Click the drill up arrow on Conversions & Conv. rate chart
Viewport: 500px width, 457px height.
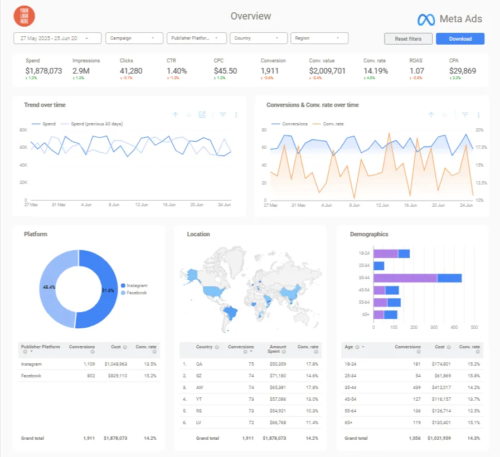point(431,115)
